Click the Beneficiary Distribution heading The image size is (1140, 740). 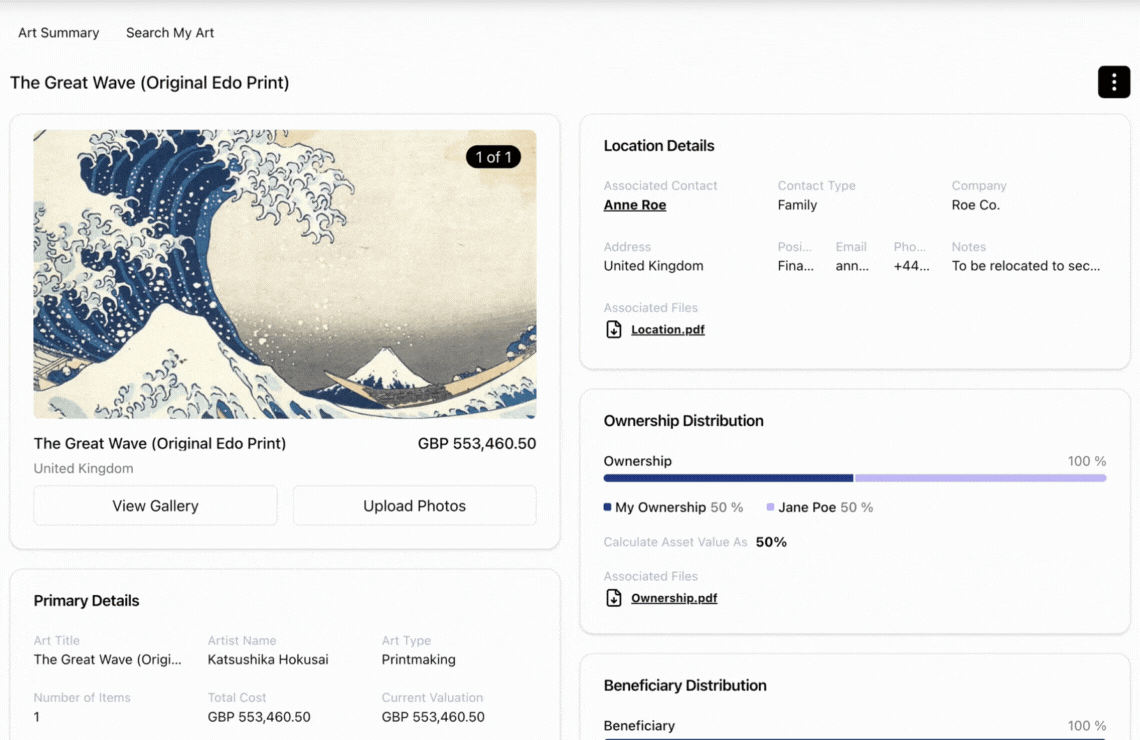coord(685,685)
